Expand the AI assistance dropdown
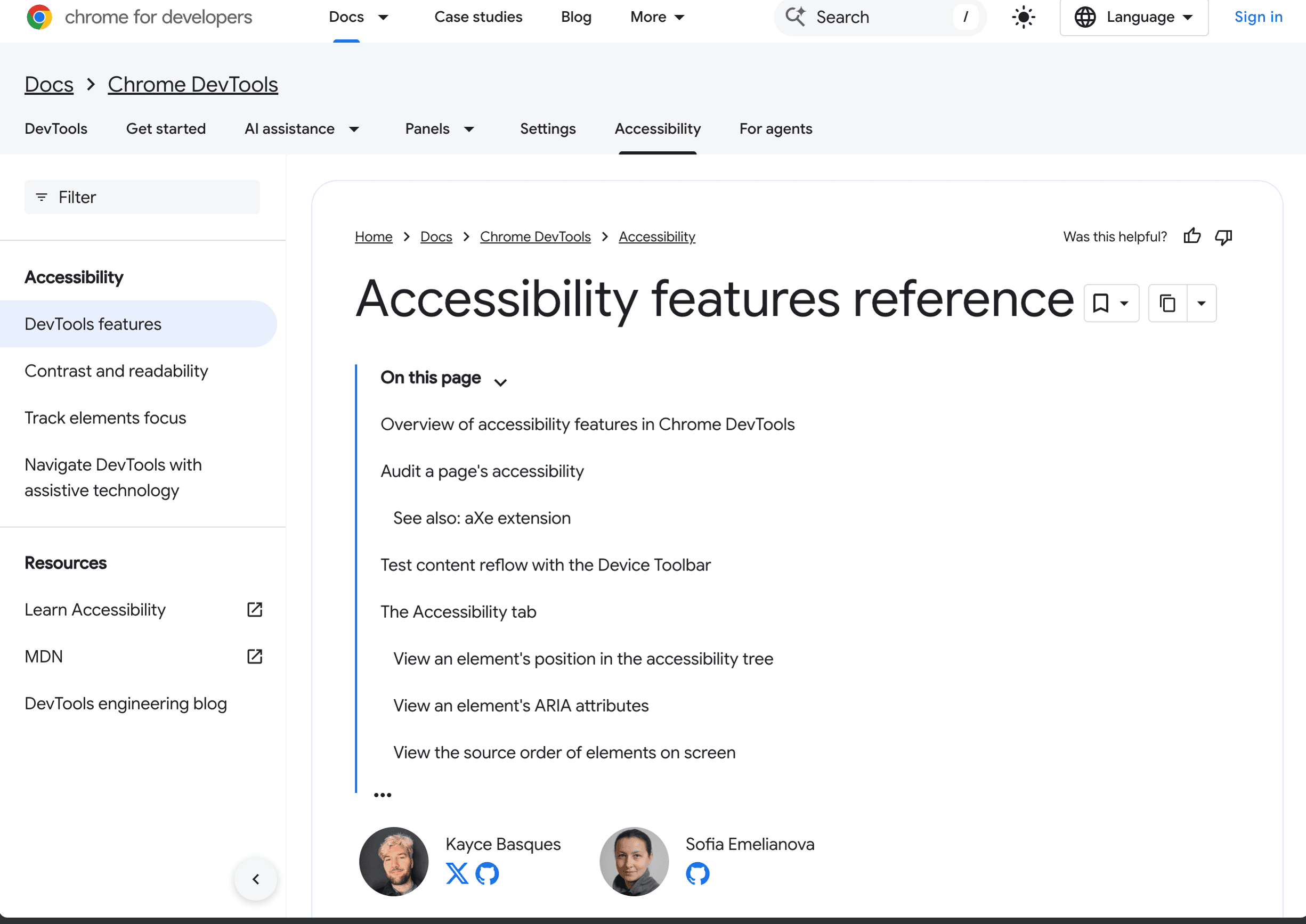Viewport: 1306px width, 924px height. coord(354,129)
